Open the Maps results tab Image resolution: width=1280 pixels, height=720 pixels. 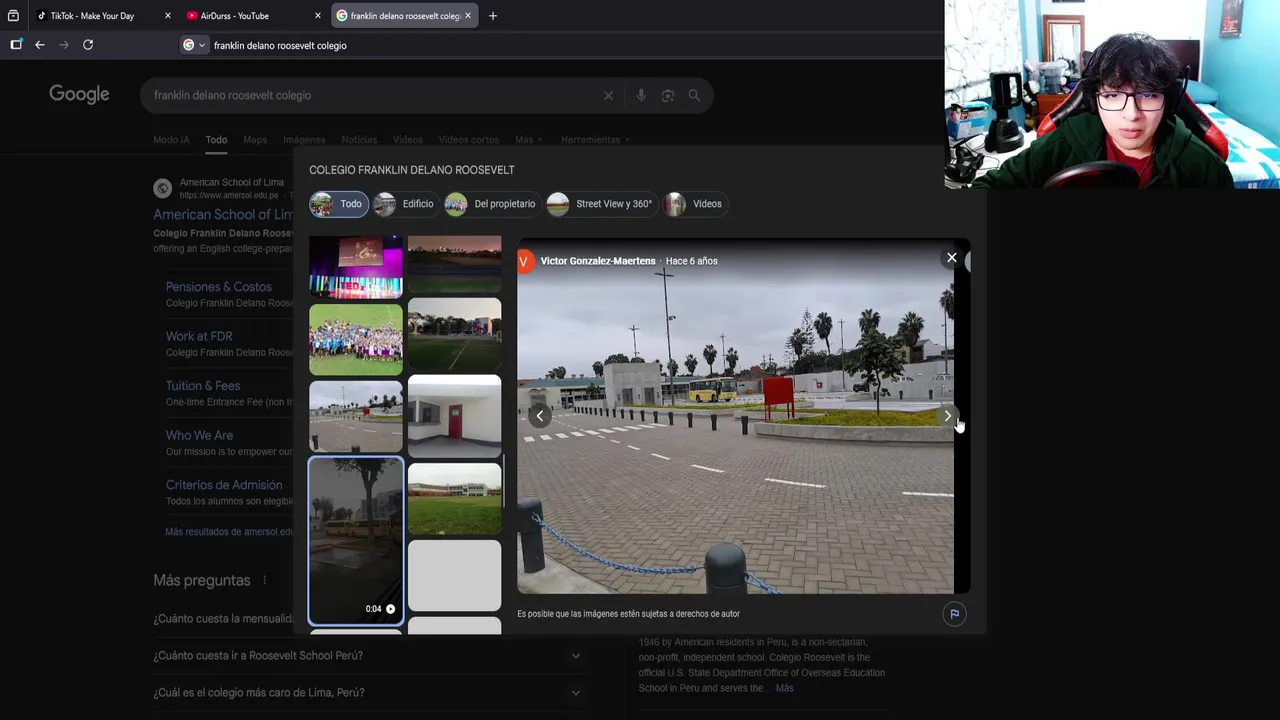coord(255,140)
